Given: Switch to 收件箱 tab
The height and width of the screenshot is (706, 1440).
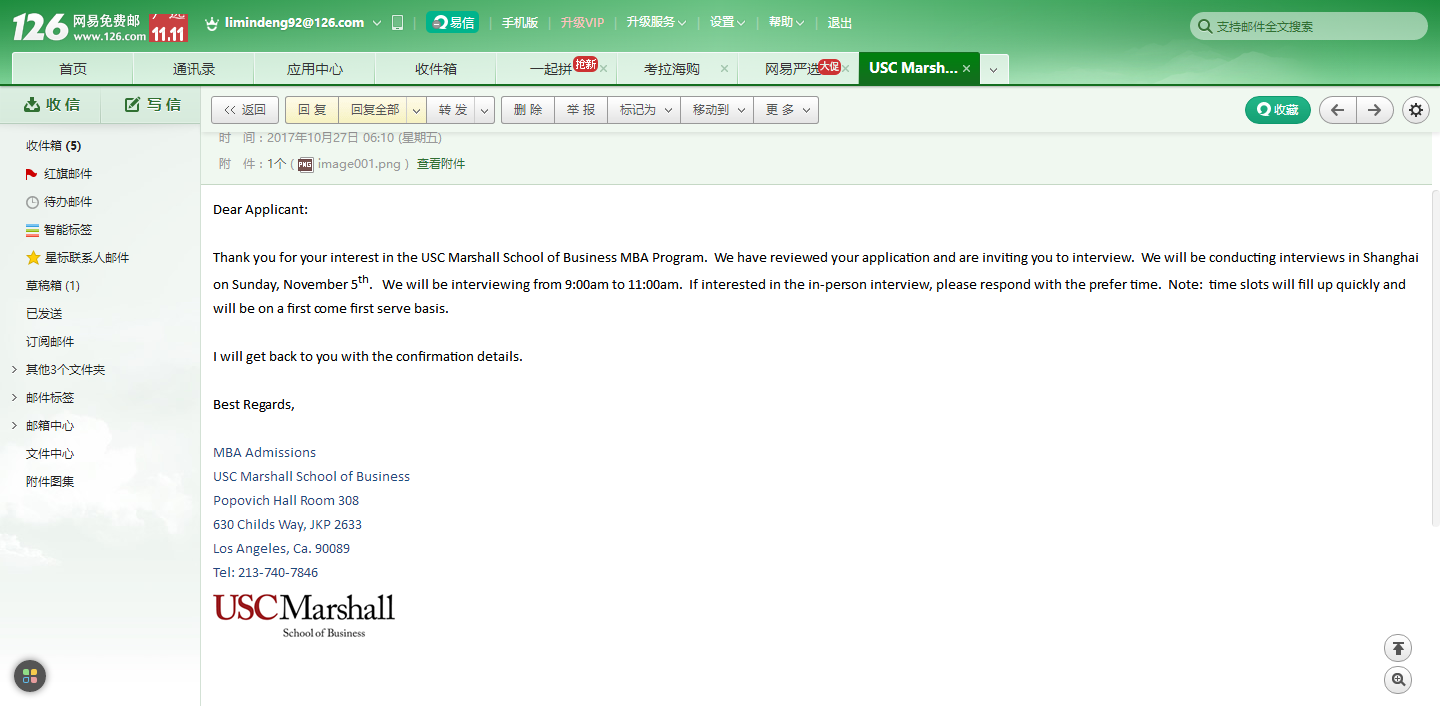Looking at the screenshot, I should 436,69.
